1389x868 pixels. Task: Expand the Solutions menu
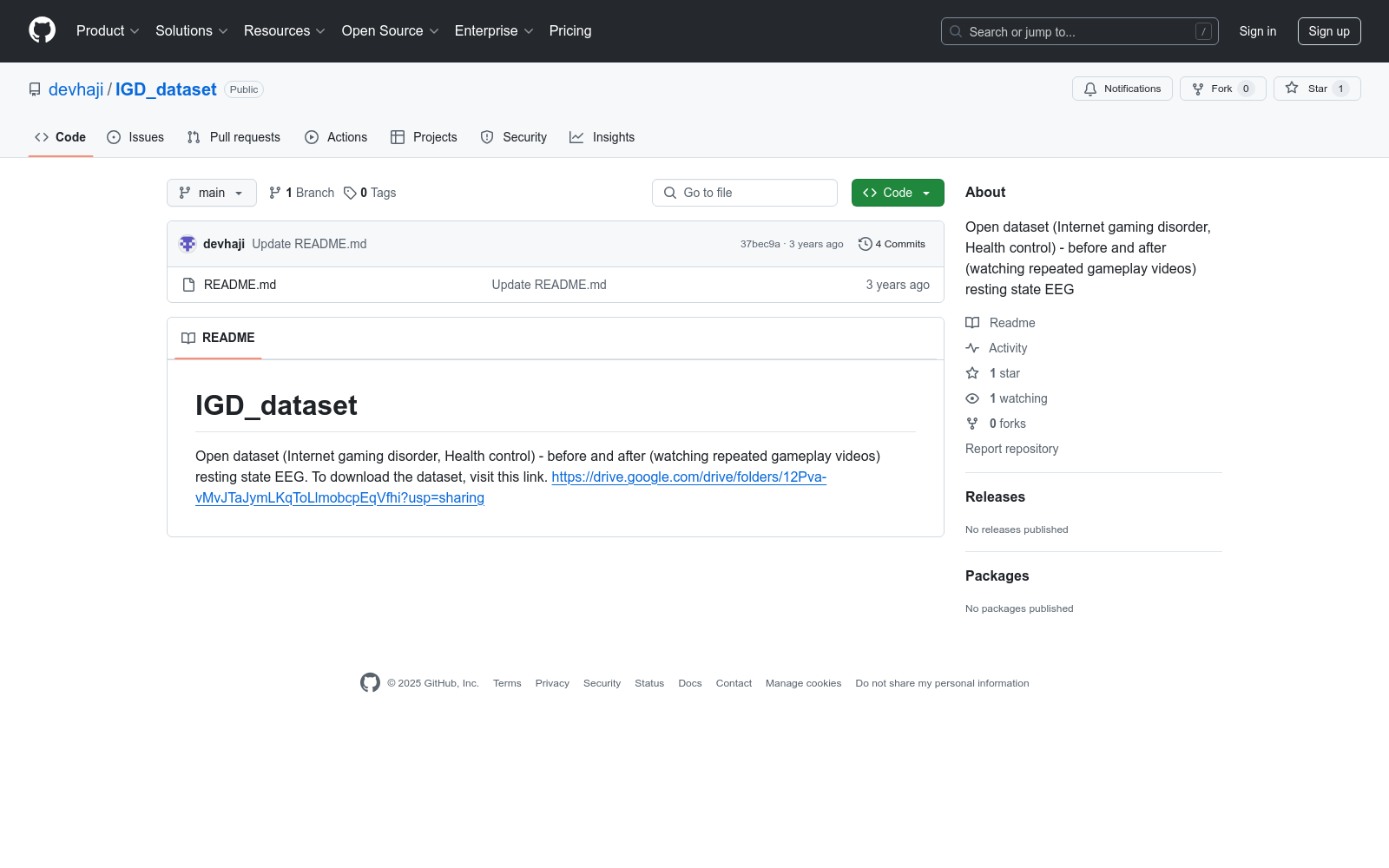coord(192,31)
